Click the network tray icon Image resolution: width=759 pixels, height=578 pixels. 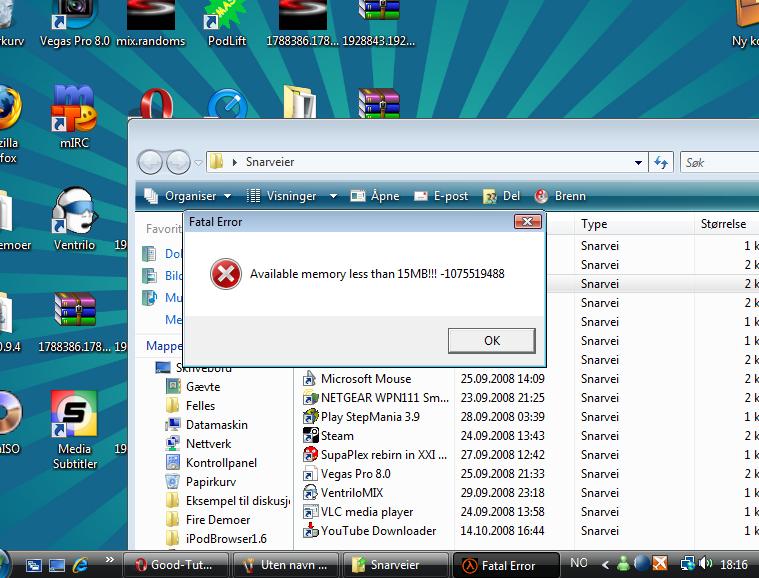click(x=688, y=564)
